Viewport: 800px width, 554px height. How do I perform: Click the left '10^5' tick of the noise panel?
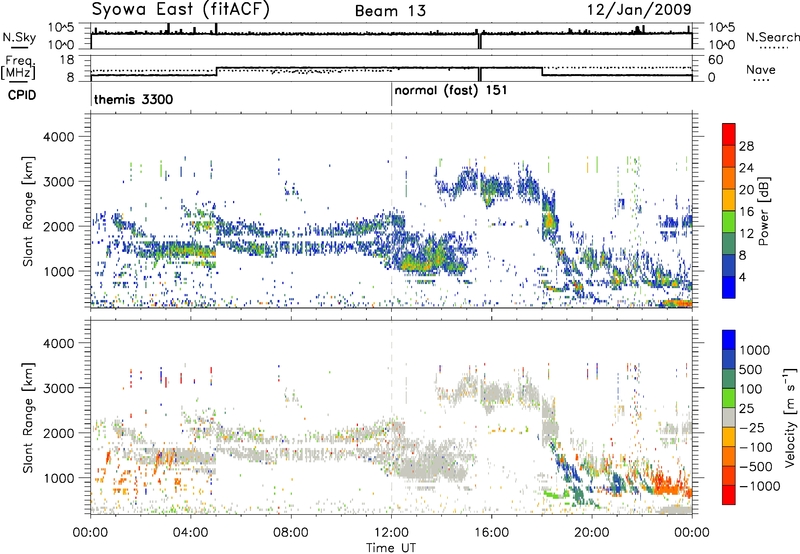click(61, 28)
